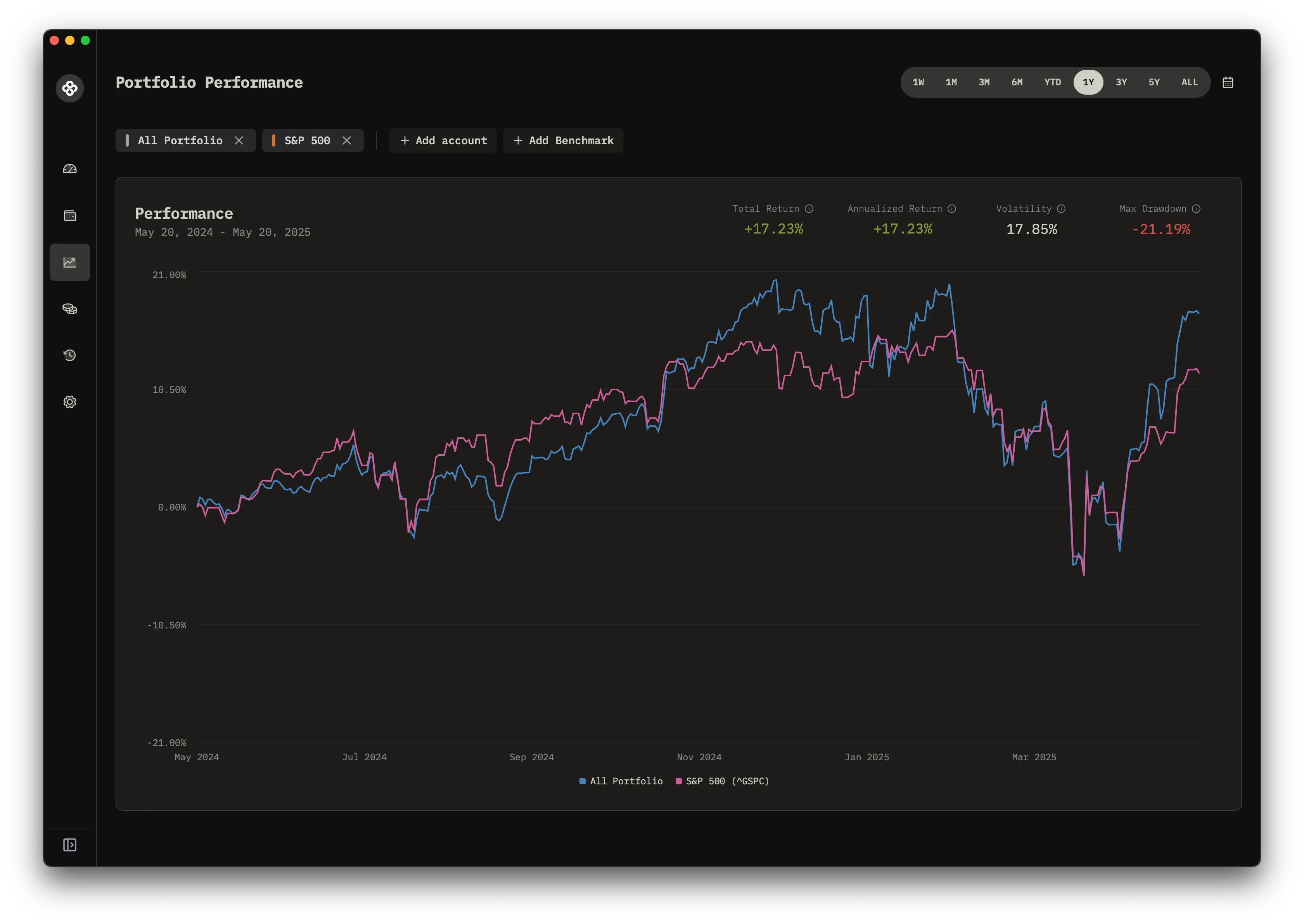Click the -21.00% y-axis label
The image size is (1304, 924).
167,743
